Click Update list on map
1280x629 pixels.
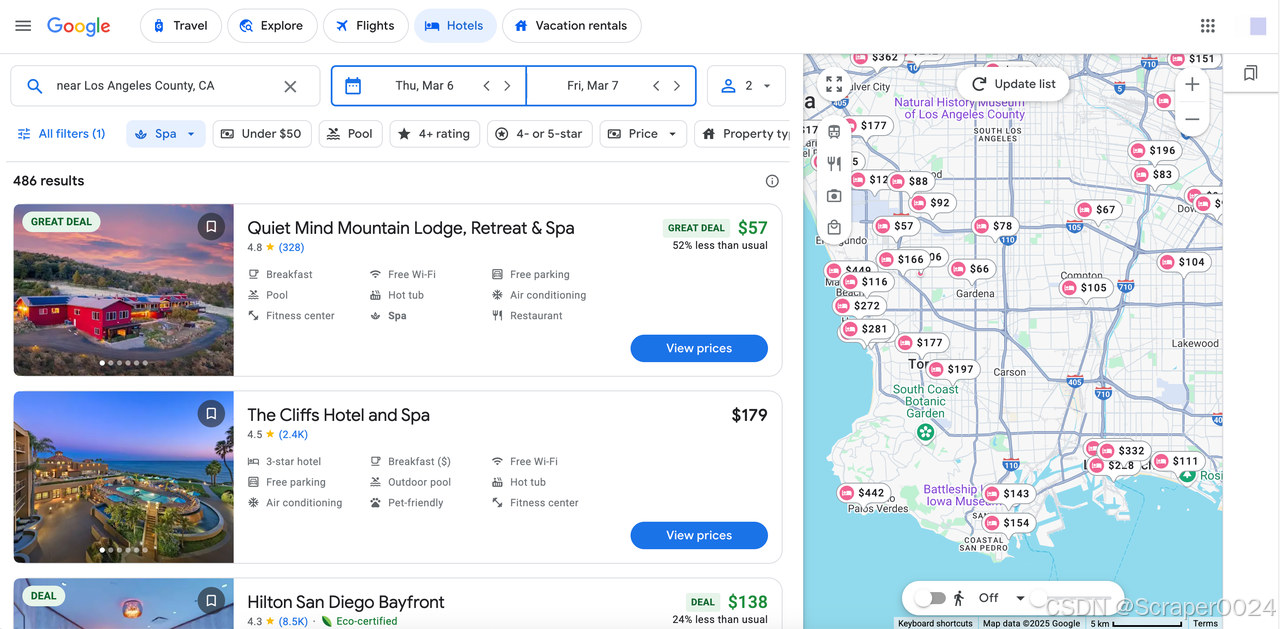click(1013, 84)
